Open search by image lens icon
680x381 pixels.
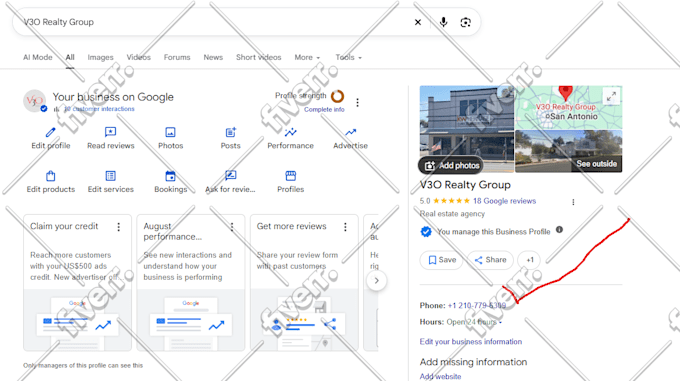(465, 22)
